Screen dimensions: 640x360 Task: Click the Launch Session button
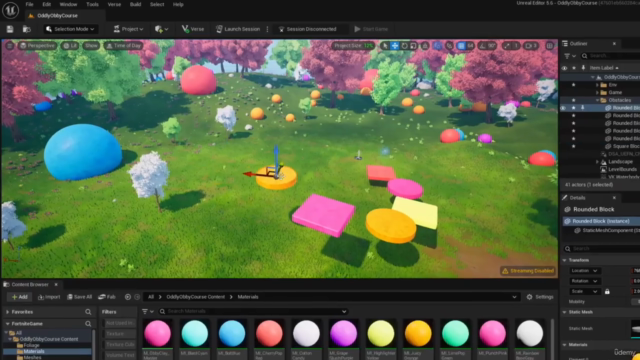238,29
